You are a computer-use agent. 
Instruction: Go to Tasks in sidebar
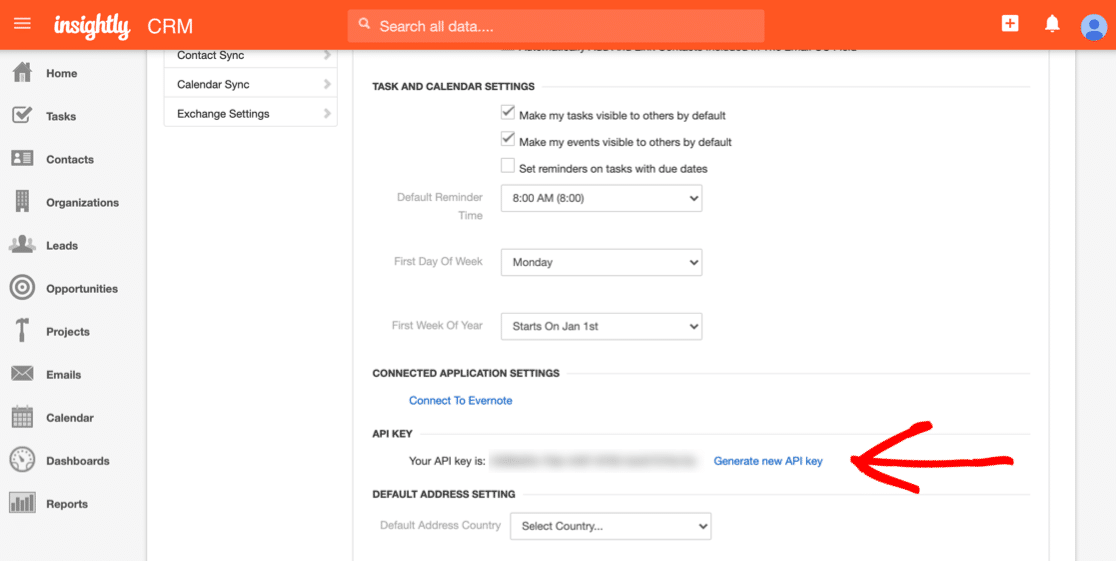pos(61,116)
